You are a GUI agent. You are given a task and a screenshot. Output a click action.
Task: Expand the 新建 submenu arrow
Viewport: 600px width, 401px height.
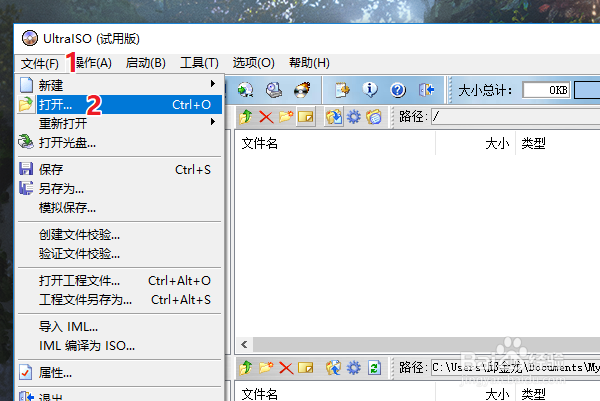(213, 84)
